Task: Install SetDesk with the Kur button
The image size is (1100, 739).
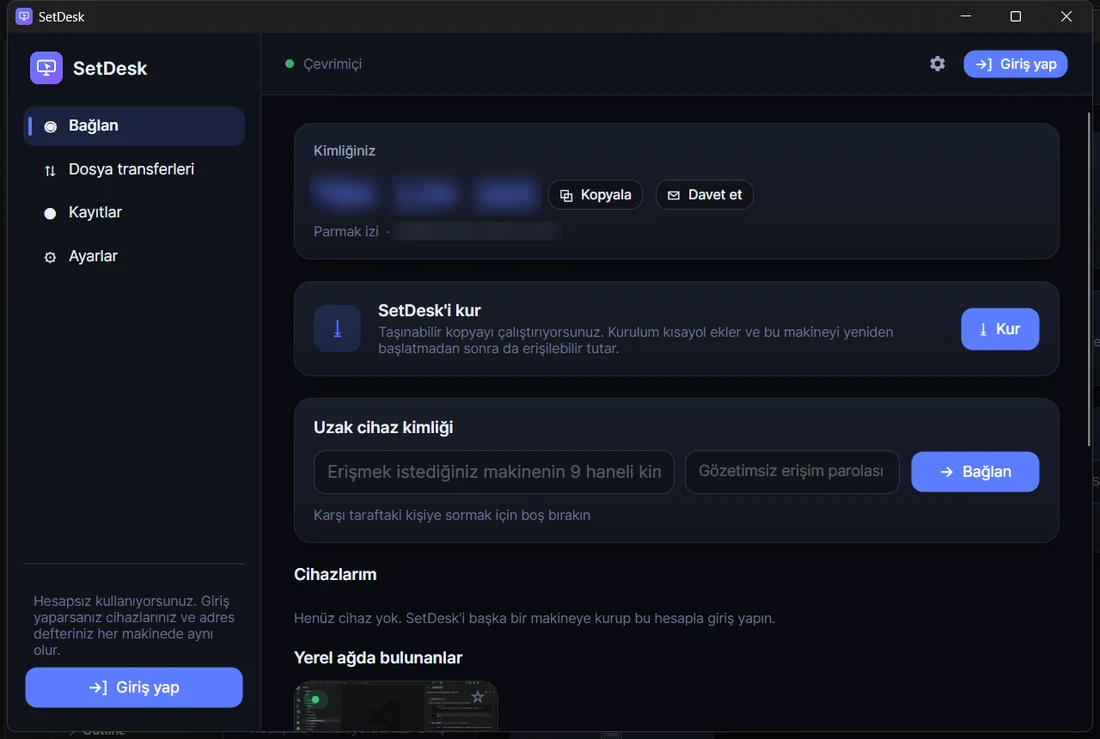Action: click(1000, 329)
